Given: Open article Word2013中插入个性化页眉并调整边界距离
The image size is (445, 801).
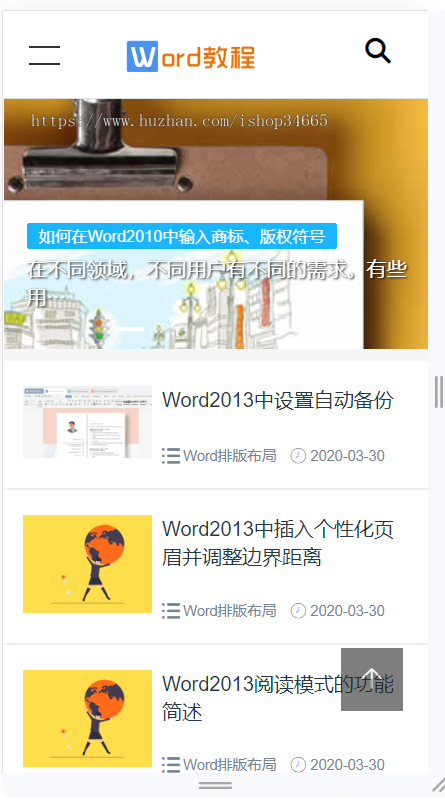Looking at the screenshot, I should click(x=278, y=543).
